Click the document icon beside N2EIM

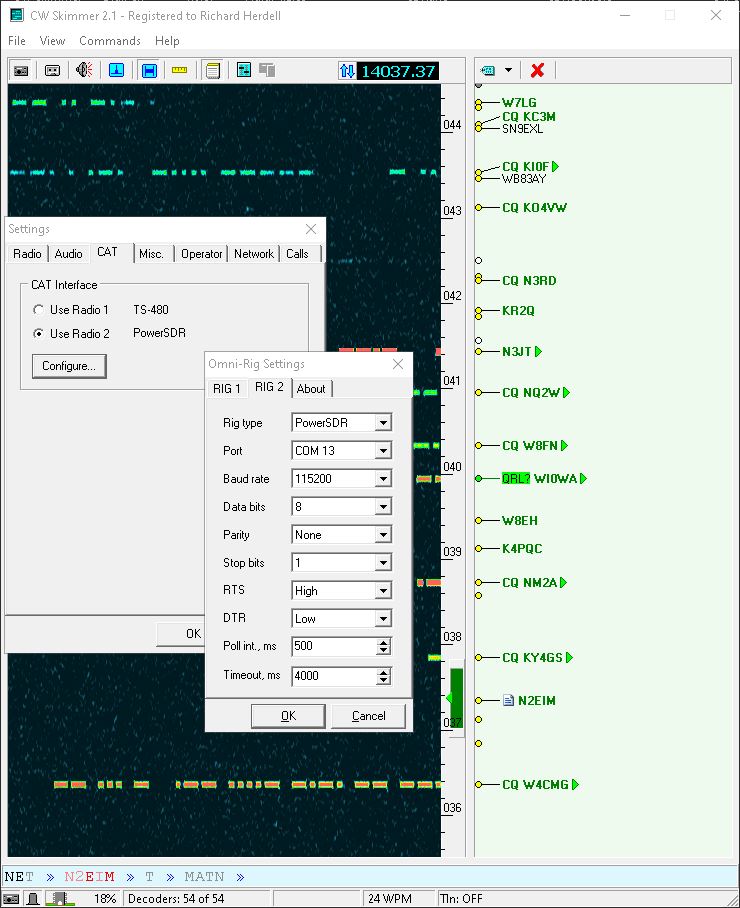pyautogui.click(x=508, y=701)
